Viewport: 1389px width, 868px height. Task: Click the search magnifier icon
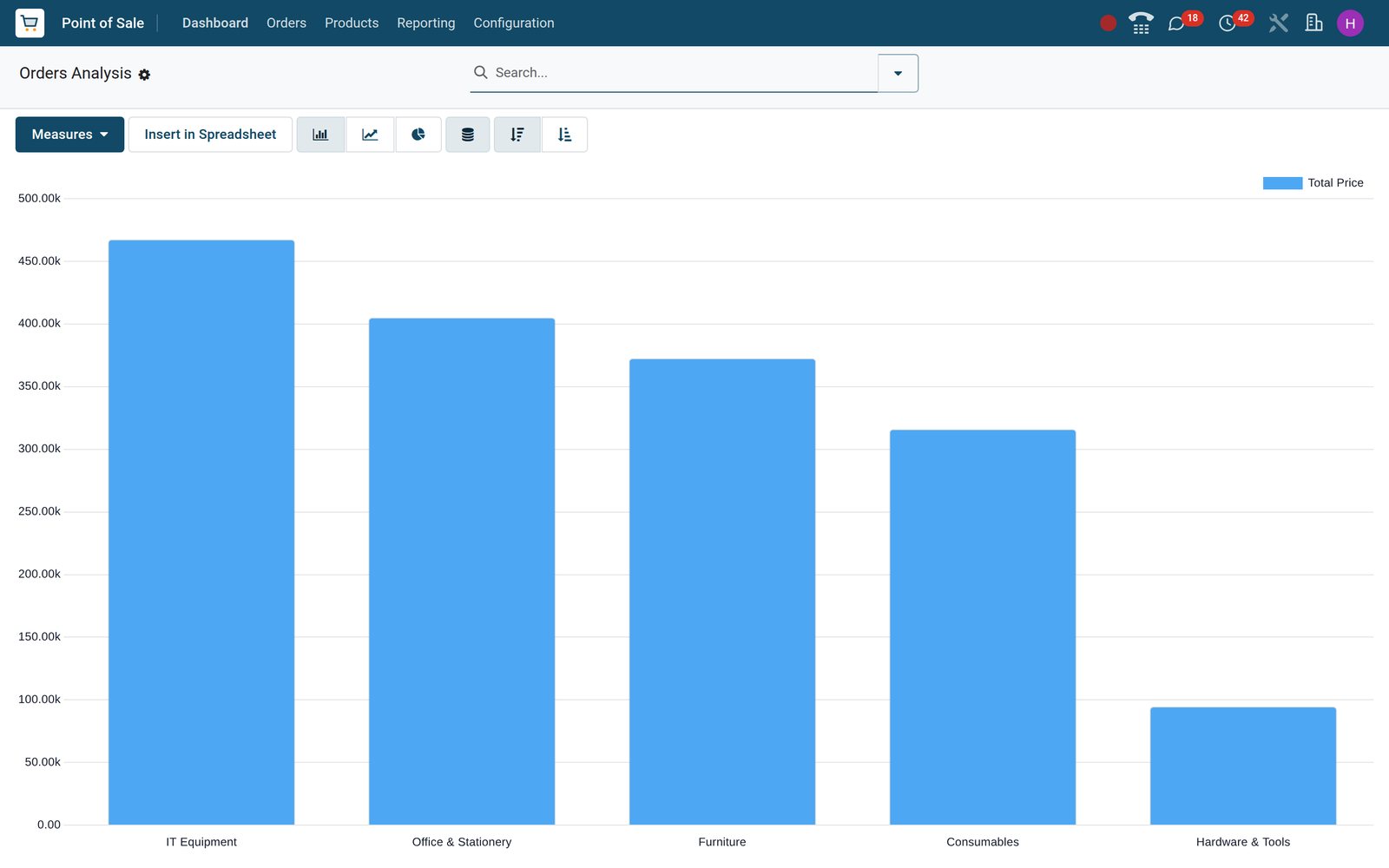click(480, 72)
